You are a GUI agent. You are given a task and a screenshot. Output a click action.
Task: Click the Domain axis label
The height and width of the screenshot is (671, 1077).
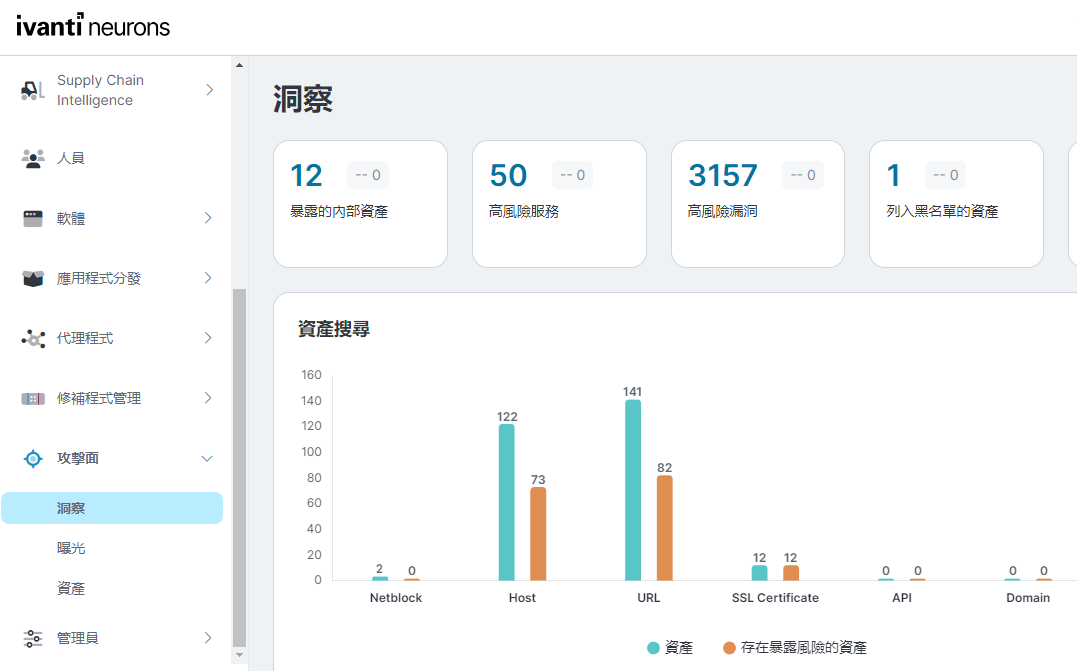tap(1028, 598)
